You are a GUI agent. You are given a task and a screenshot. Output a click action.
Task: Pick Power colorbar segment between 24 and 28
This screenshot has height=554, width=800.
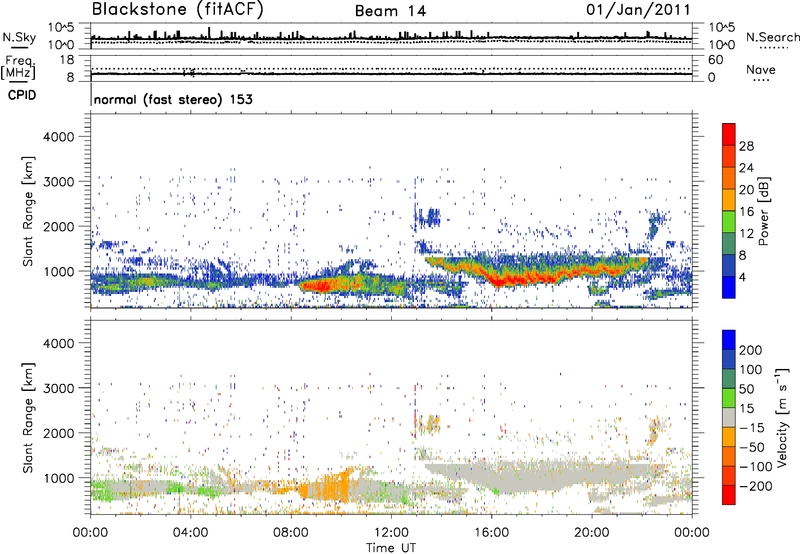coord(729,156)
